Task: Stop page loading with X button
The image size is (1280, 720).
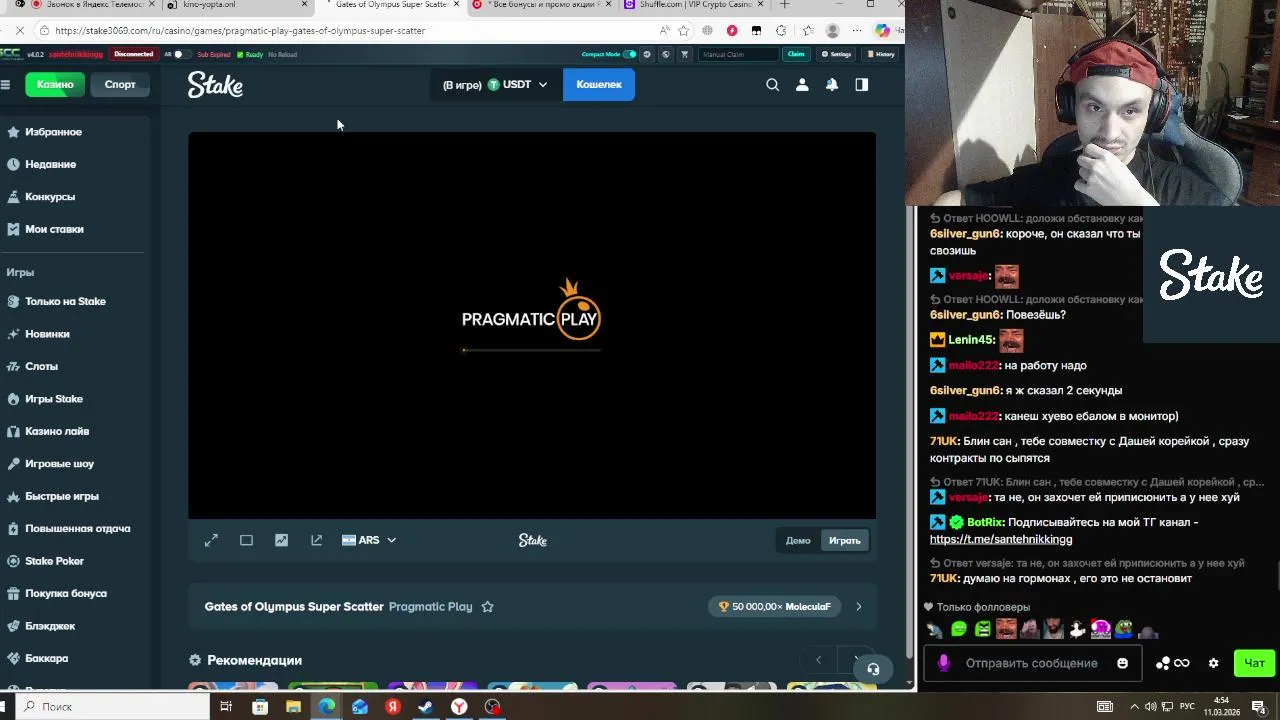Action: (19, 30)
